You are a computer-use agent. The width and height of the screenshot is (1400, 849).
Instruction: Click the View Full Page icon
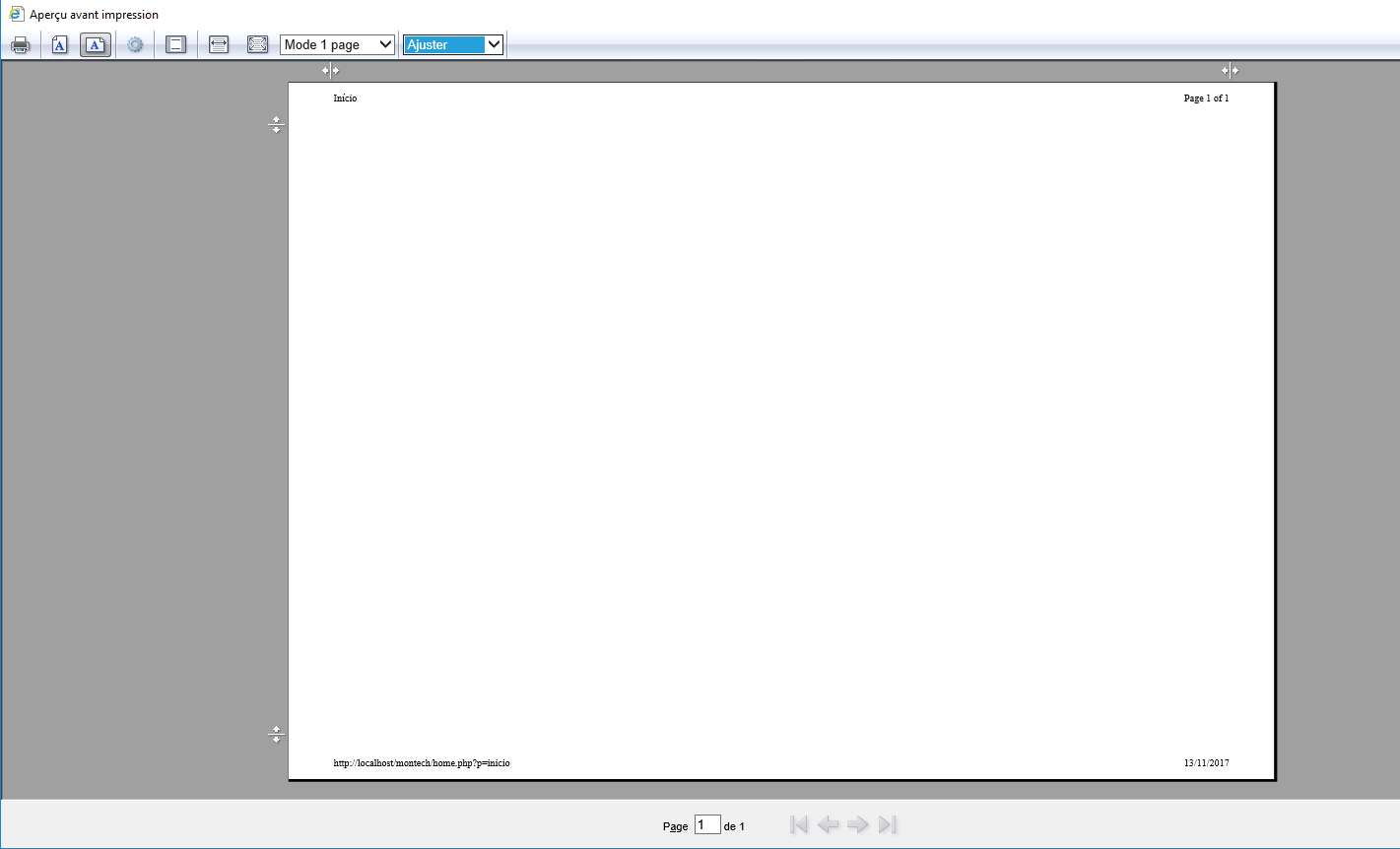pyautogui.click(x=258, y=44)
